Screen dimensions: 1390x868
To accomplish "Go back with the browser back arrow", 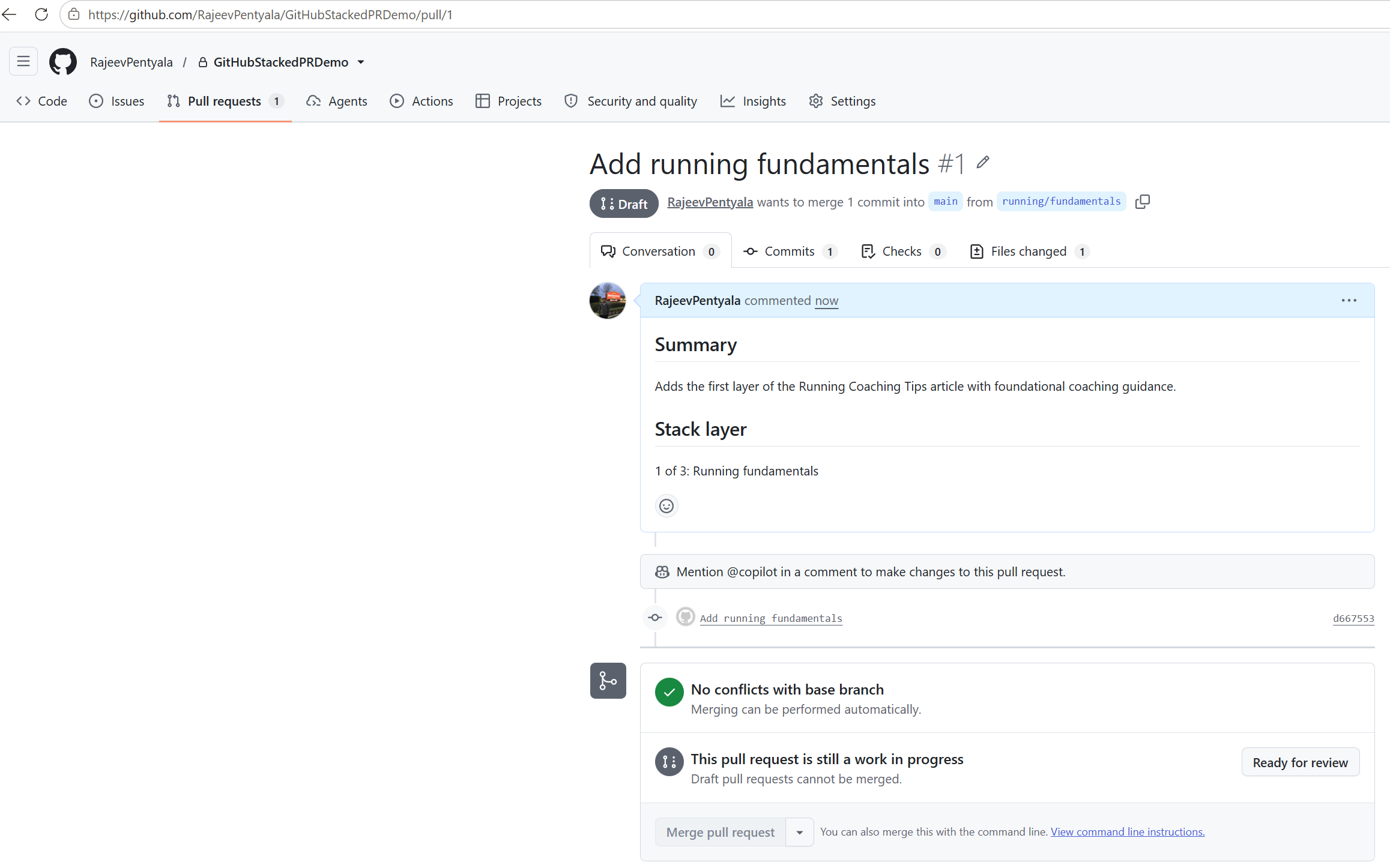I will (x=9, y=14).
